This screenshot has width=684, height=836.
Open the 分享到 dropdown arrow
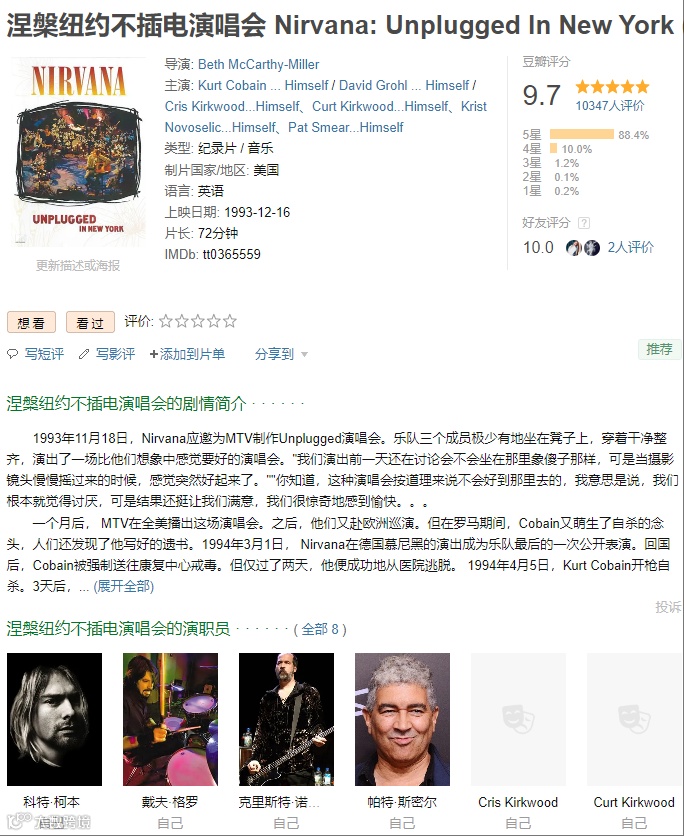click(x=304, y=355)
